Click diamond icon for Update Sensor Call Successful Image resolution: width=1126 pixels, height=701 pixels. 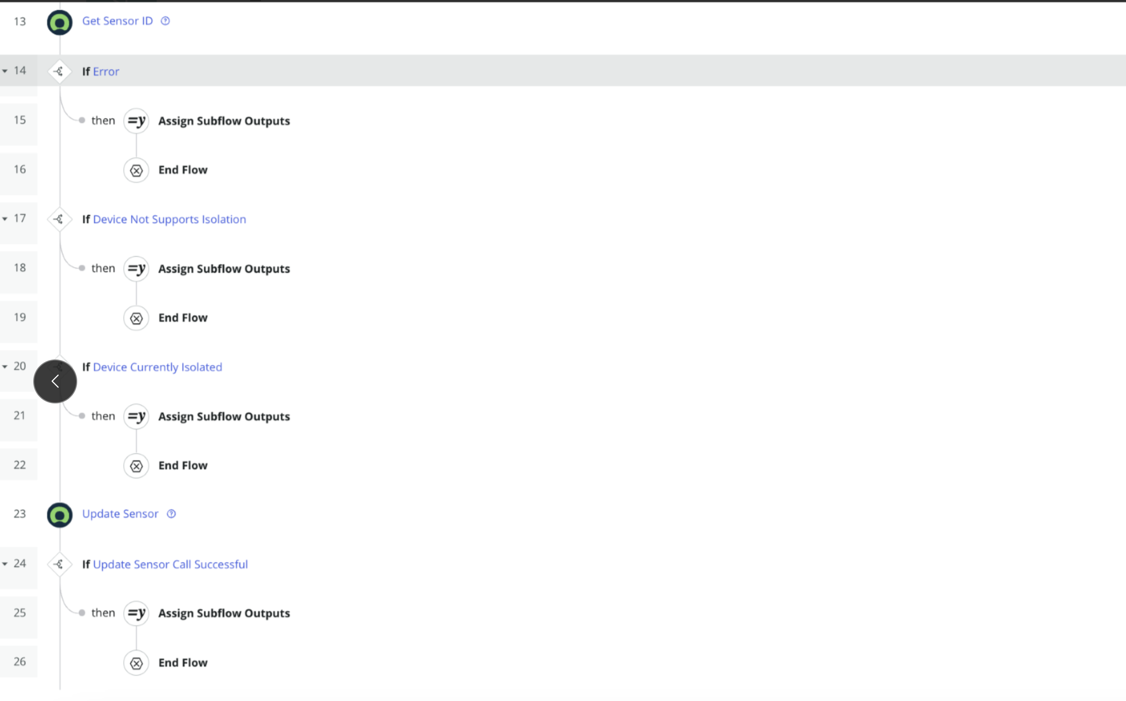click(x=59, y=565)
